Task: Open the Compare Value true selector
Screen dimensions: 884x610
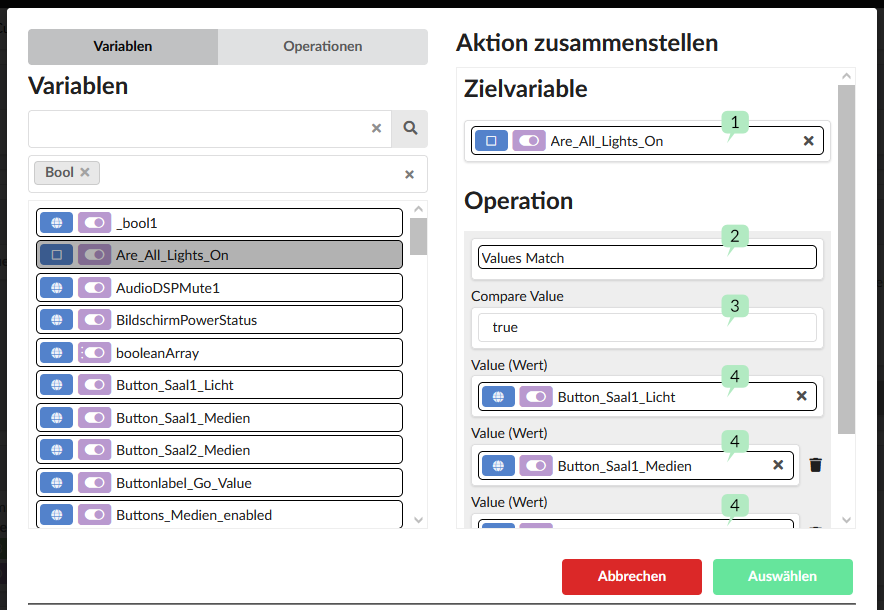Action: point(647,327)
